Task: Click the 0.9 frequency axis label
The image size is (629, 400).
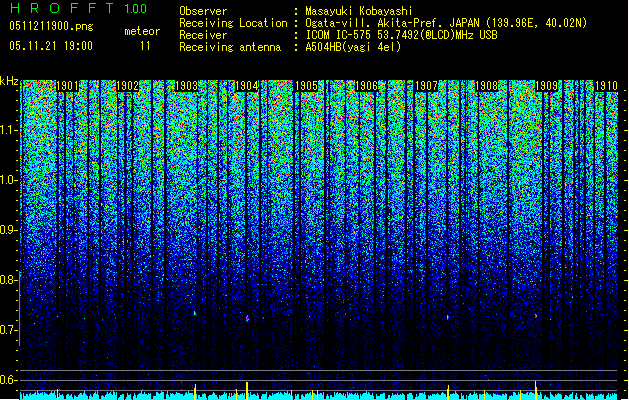Action: pyautogui.click(x=8, y=230)
